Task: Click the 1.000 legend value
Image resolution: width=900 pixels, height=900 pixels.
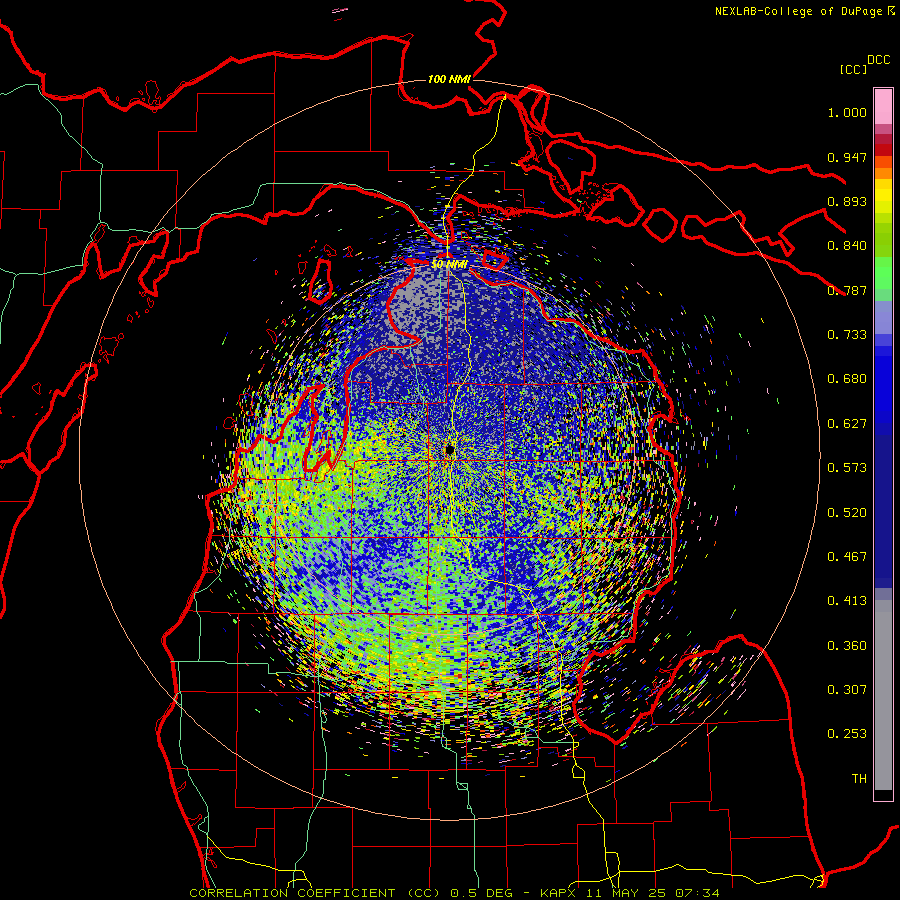Action: [847, 112]
